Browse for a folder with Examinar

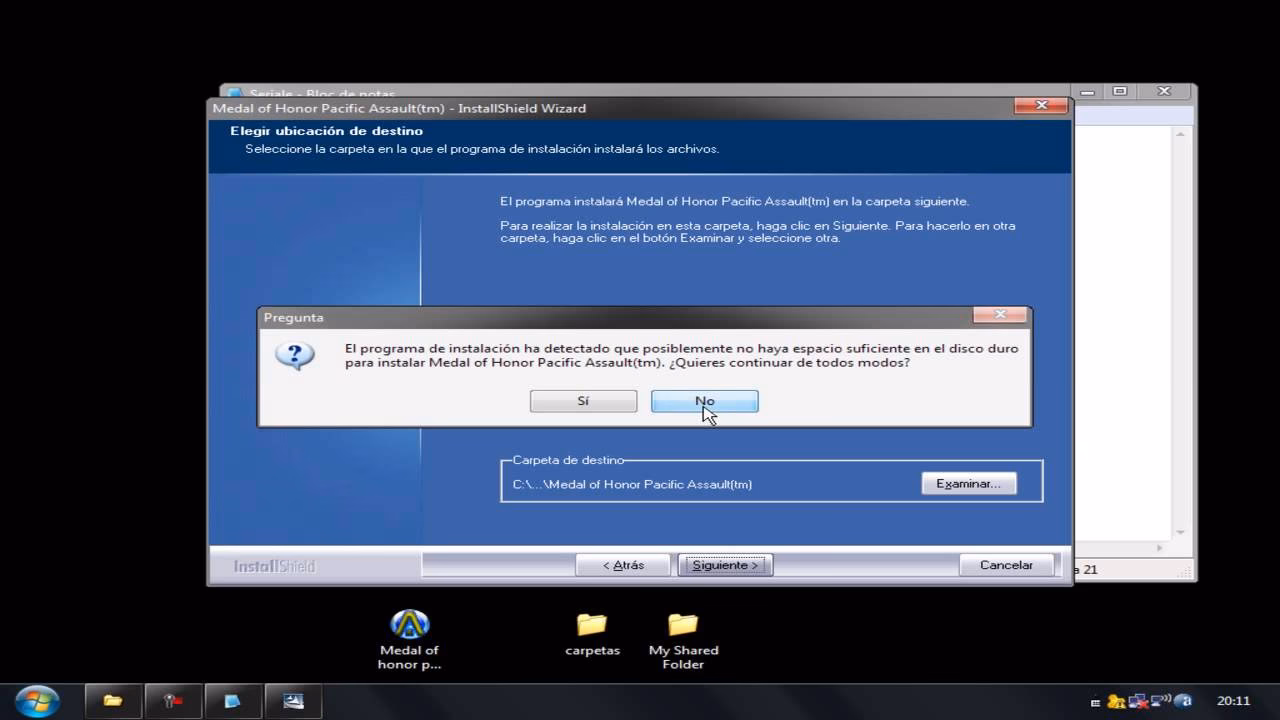(968, 484)
